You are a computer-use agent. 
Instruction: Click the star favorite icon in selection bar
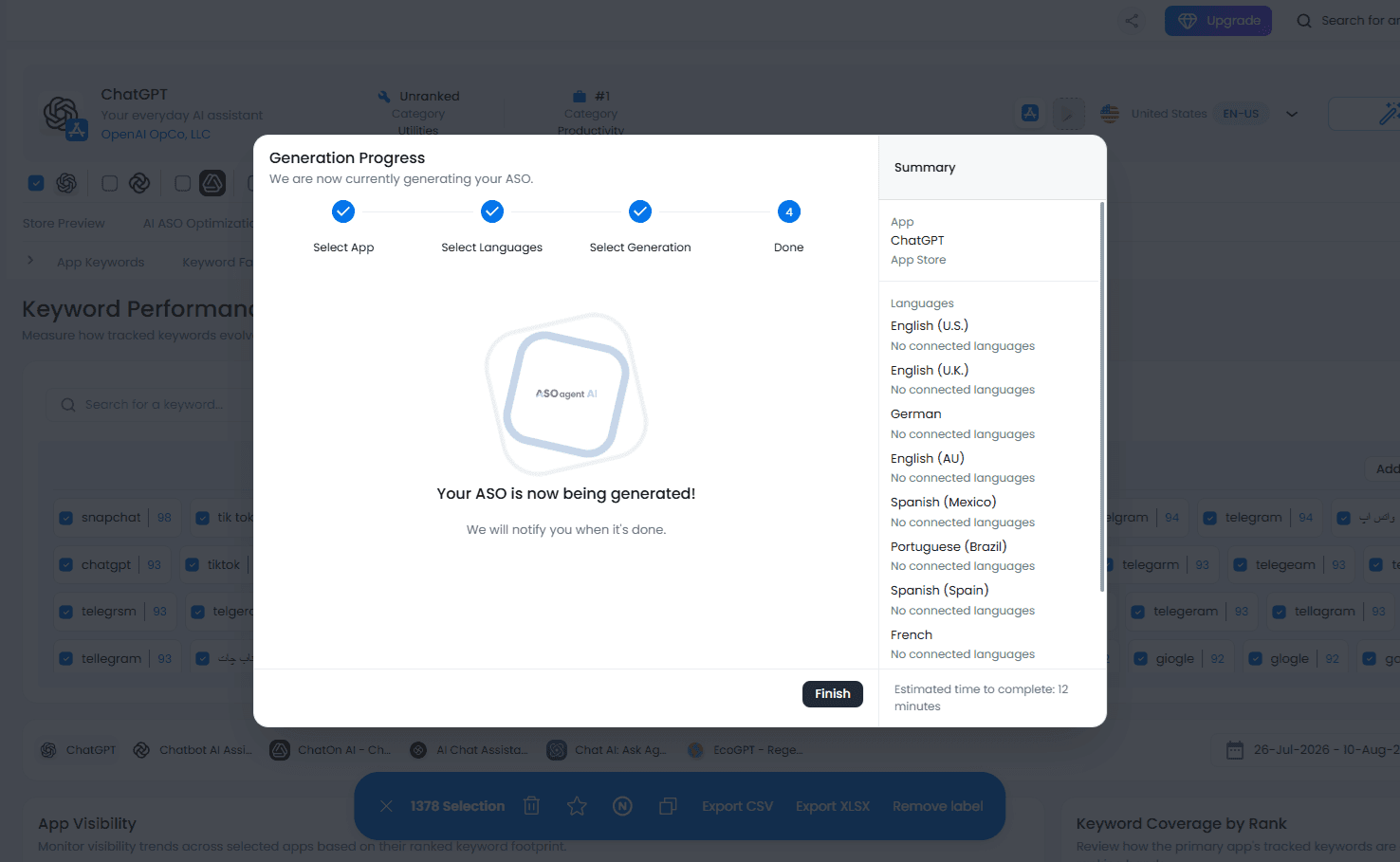577,806
